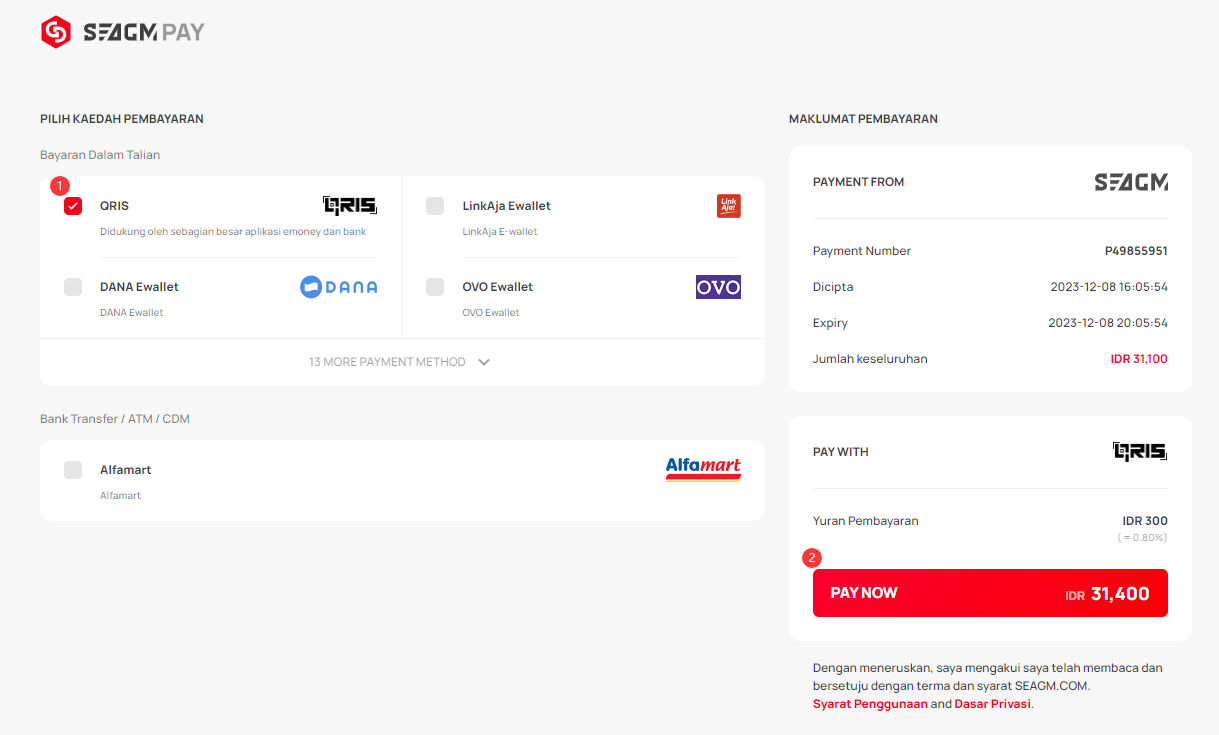Click the LinkAja Ewallet title
Viewport: 1219px width, 735px height.
(x=507, y=206)
